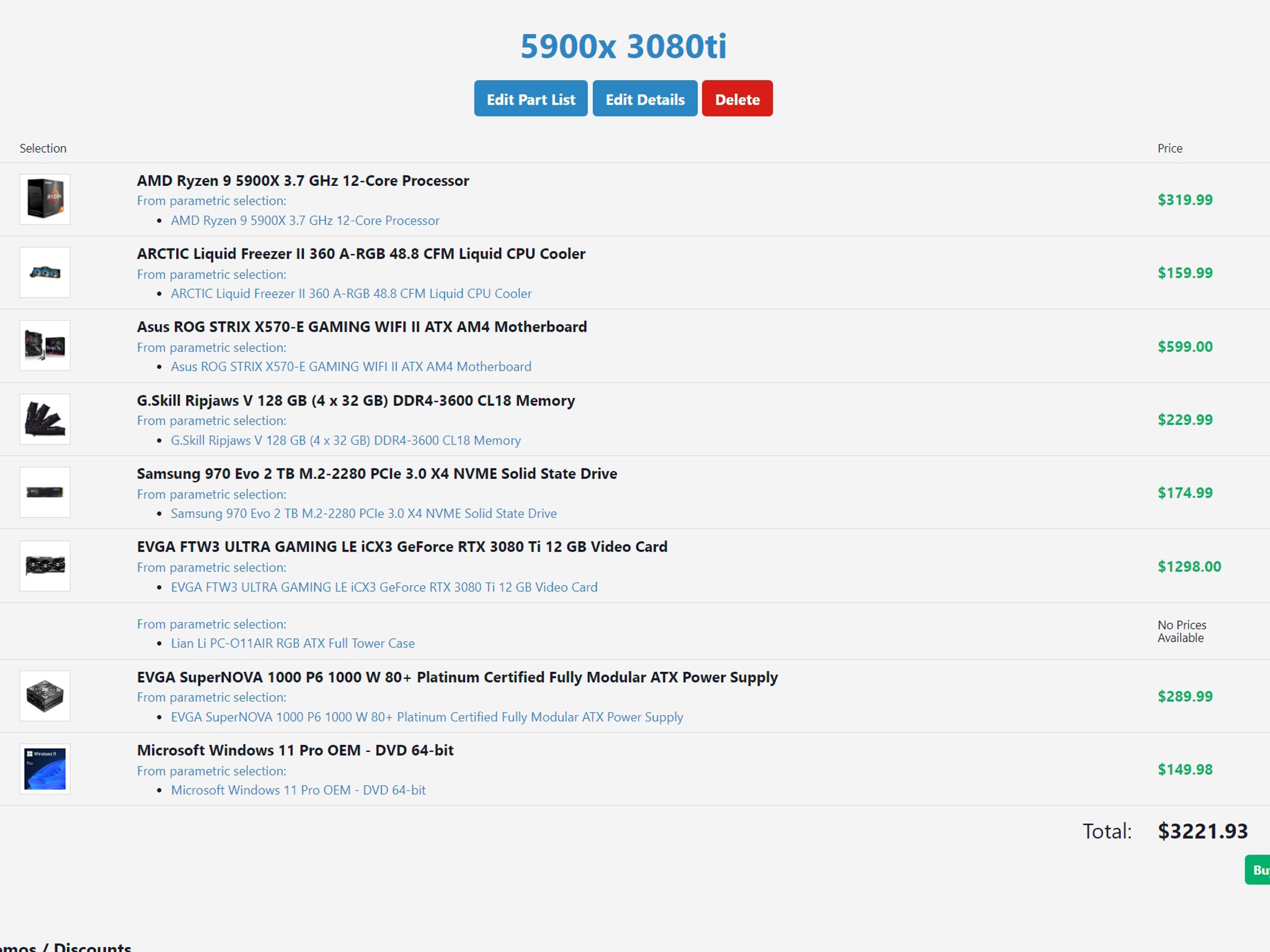Click the $3221.93 total amount
Viewport: 1270px width, 952px height.
pyautogui.click(x=1202, y=831)
